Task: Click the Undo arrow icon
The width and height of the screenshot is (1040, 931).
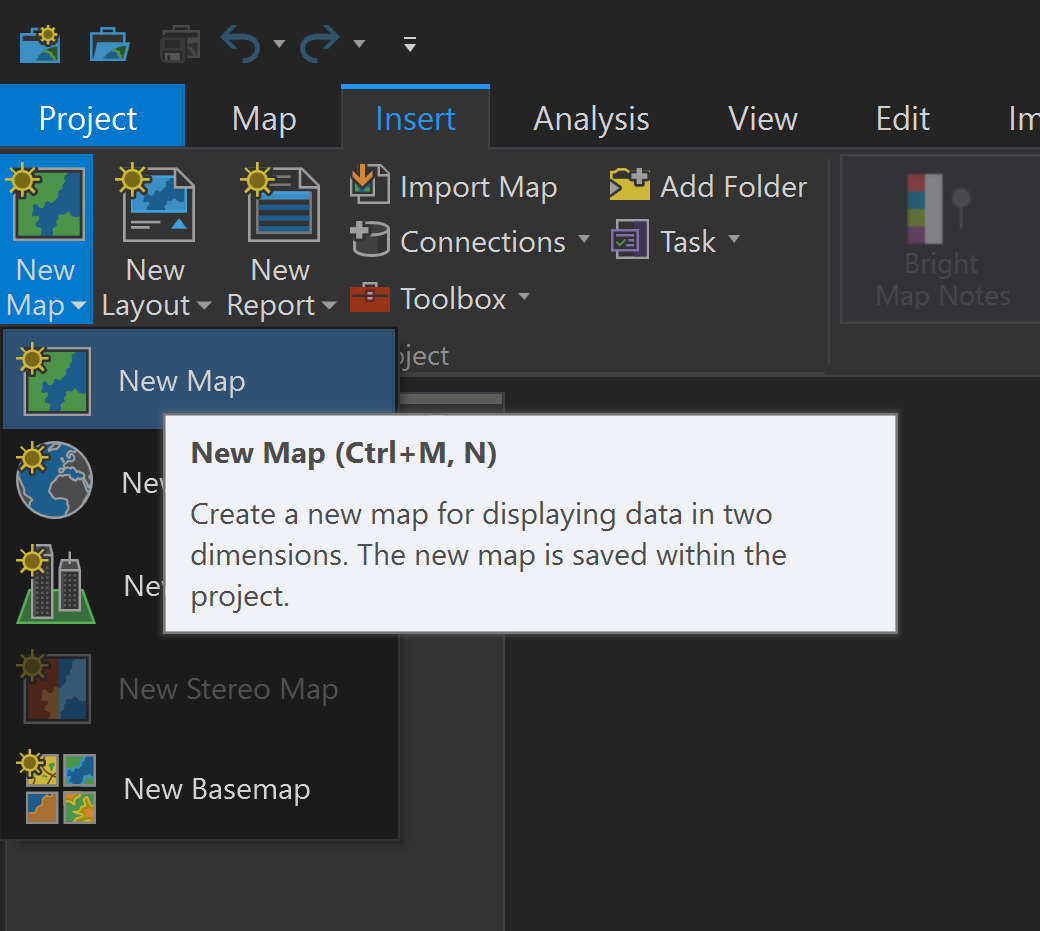Action: click(x=240, y=44)
